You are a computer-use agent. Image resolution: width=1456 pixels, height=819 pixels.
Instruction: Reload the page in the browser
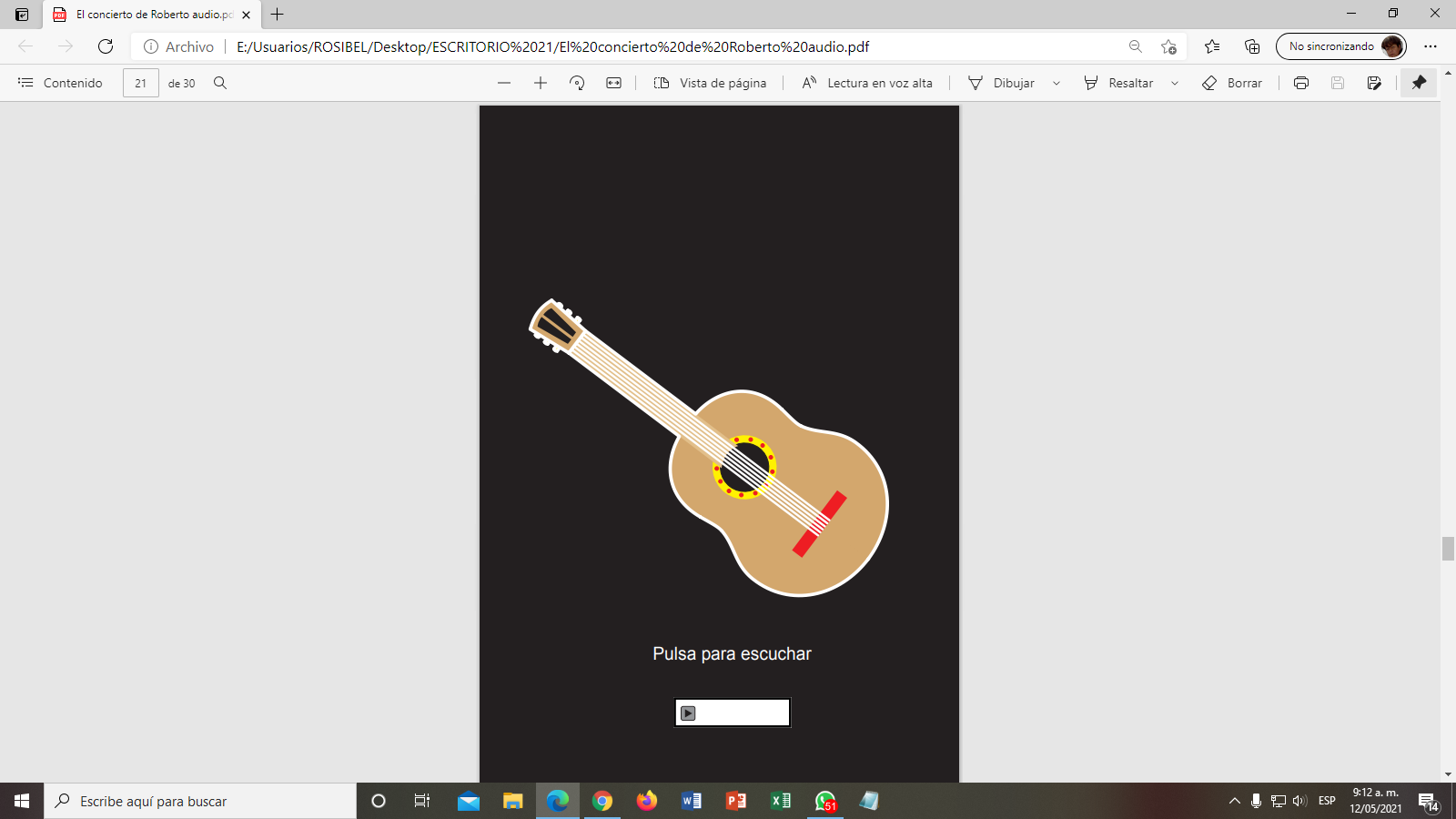coord(106,46)
